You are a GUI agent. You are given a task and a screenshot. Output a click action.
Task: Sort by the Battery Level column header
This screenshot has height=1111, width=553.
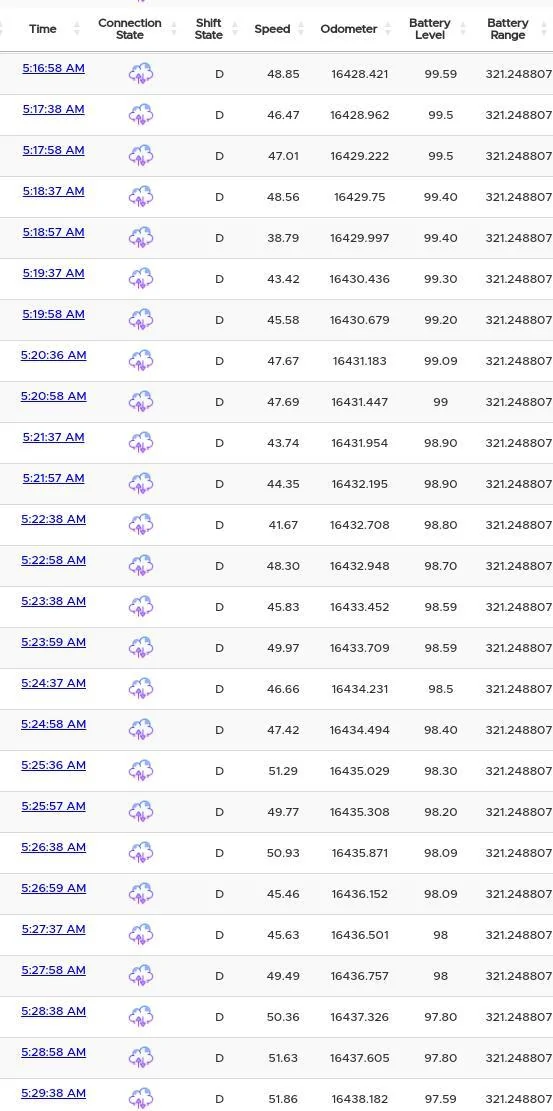pyautogui.click(x=430, y=29)
